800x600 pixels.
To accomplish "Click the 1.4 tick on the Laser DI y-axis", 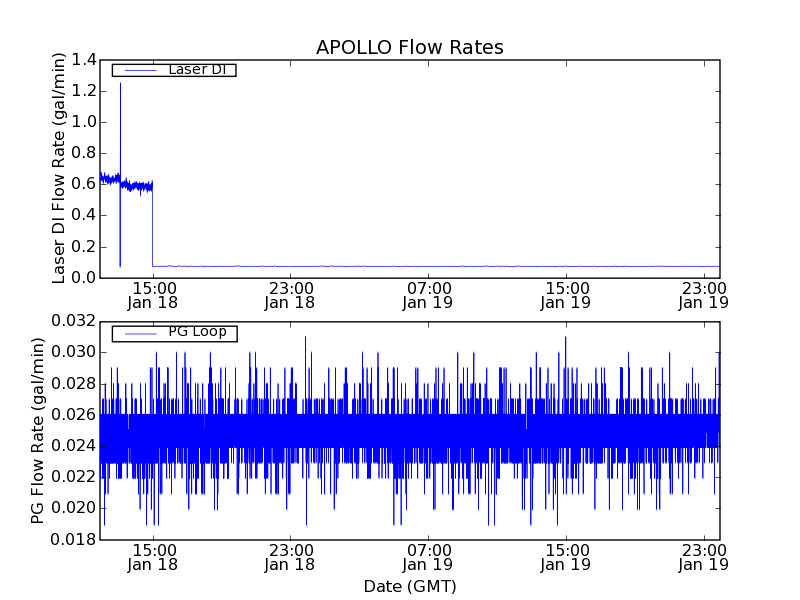I will tap(84, 60).
